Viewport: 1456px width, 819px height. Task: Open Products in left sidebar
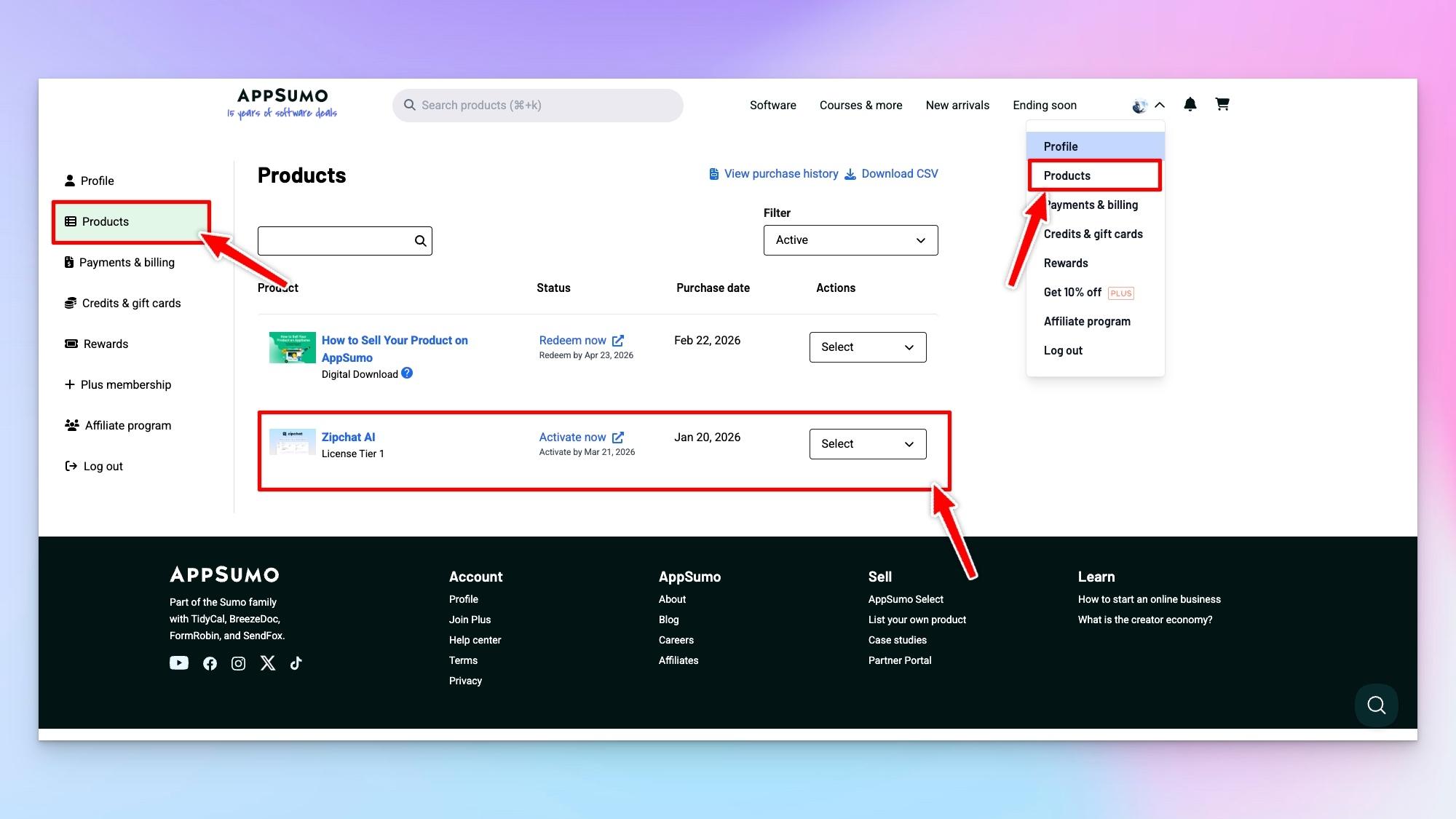pos(131,222)
